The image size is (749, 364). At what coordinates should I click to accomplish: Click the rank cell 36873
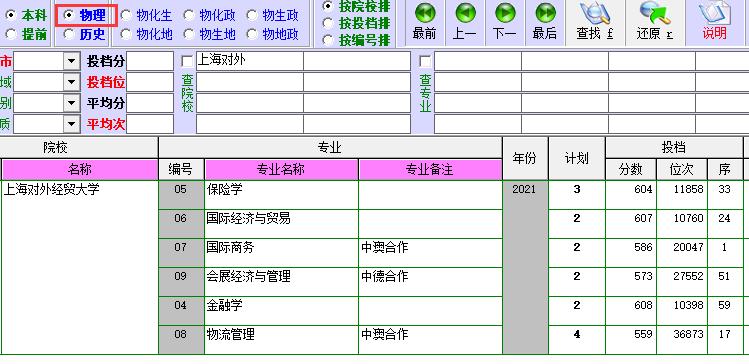click(682, 340)
